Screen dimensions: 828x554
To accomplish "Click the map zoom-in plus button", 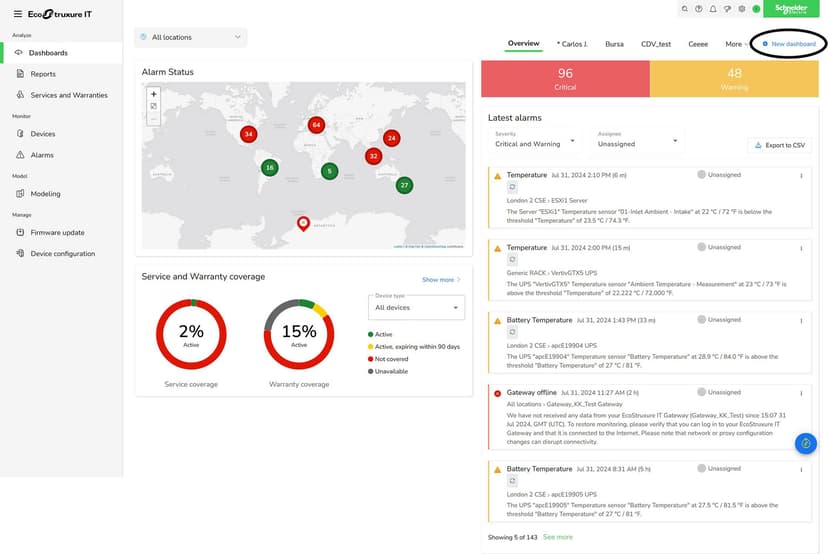I will click(154, 94).
